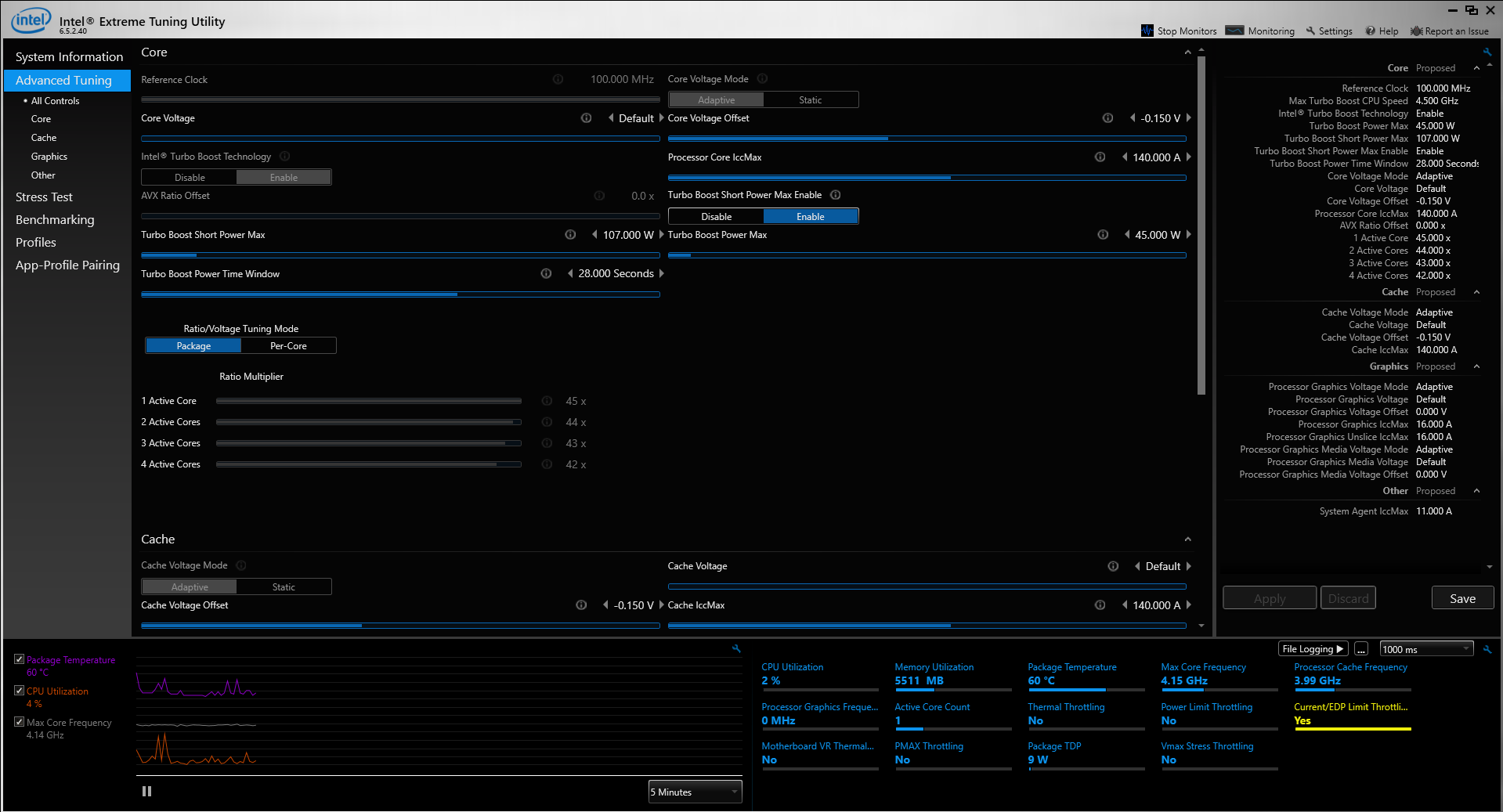Viewport: 1503px width, 812px height.
Task: Collapse the Cache section chevron
Action: pyautogui.click(x=1187, y=540)
